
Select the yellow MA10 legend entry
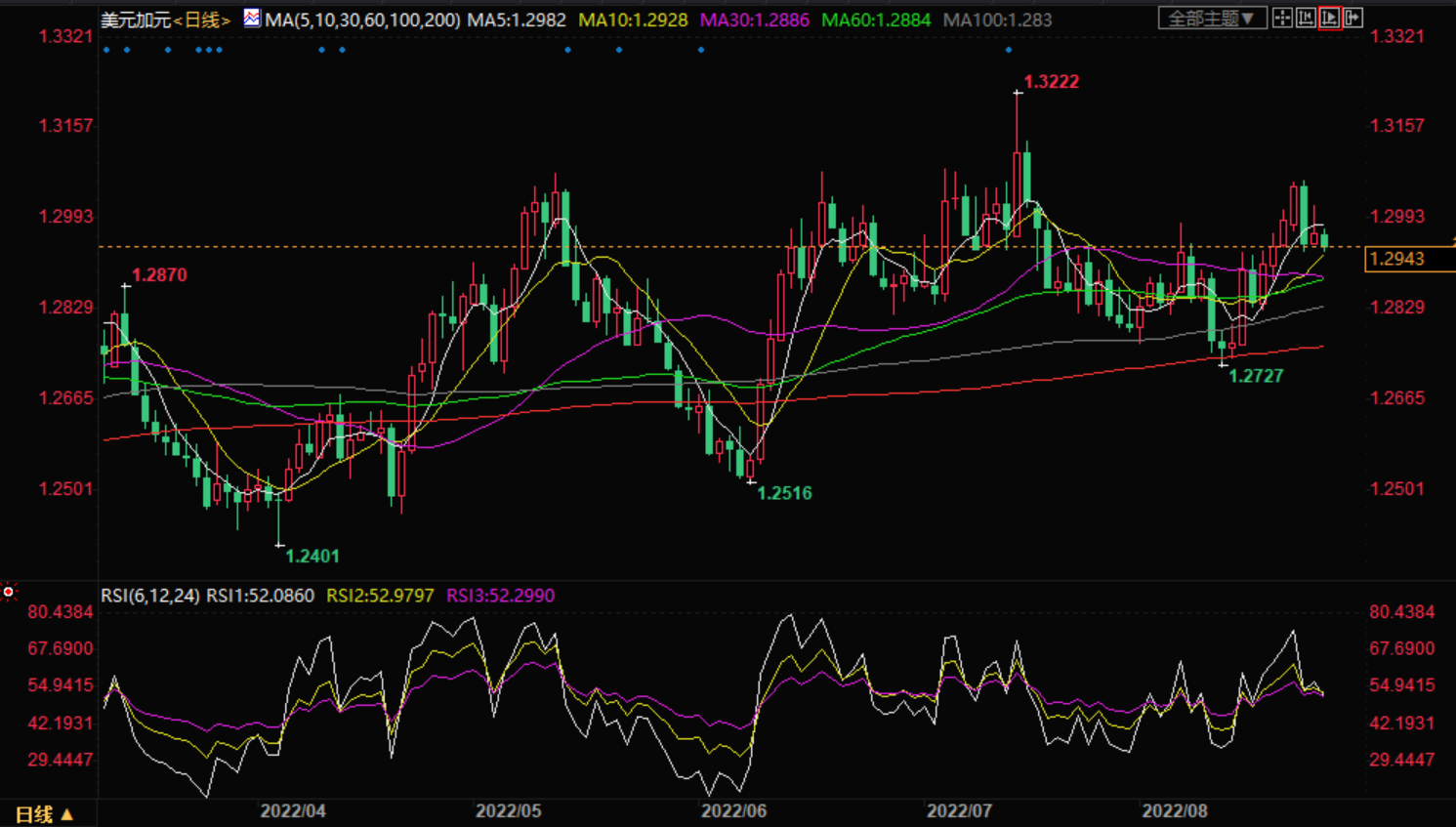pos(633,20)
